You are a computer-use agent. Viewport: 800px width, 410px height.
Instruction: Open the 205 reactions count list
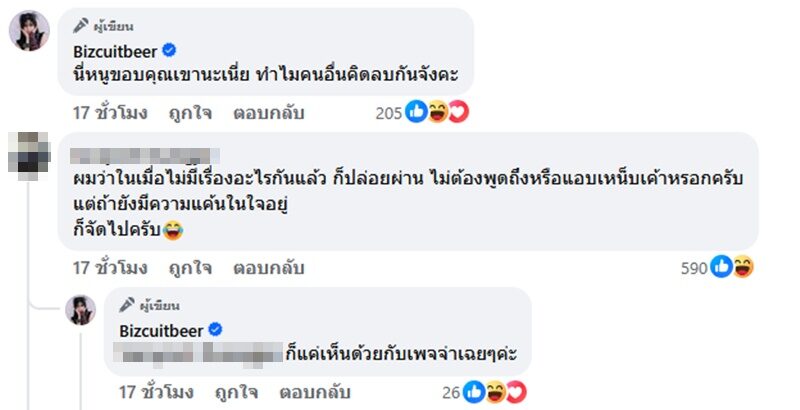388,113
